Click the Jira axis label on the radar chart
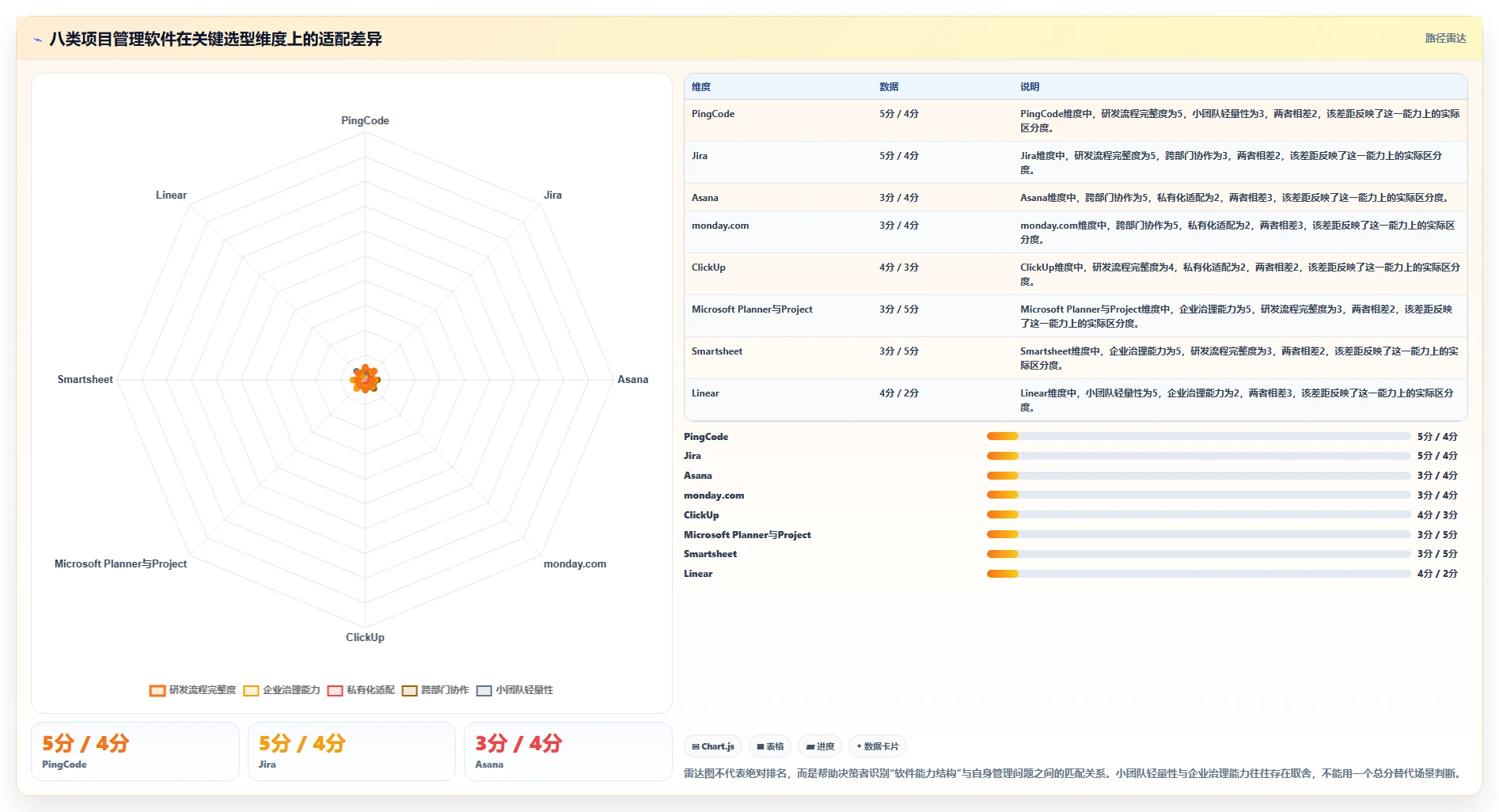Viewport: 1499px width, 812px height. pos(552,195)
